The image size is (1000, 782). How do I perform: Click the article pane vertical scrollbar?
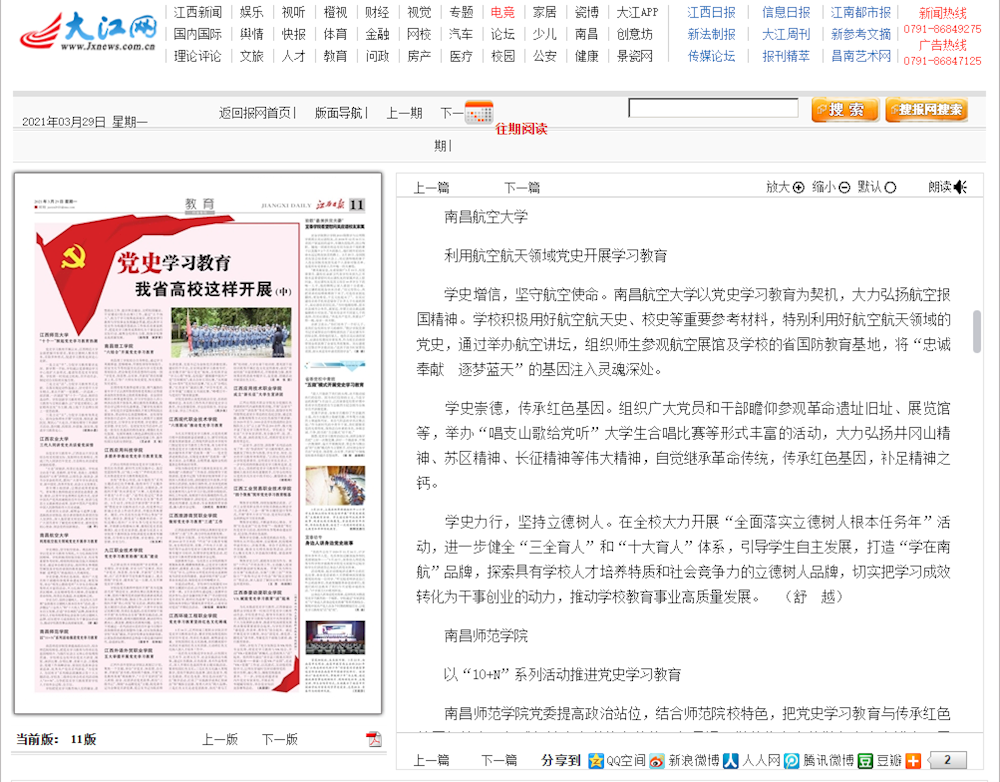pos(977,330)
